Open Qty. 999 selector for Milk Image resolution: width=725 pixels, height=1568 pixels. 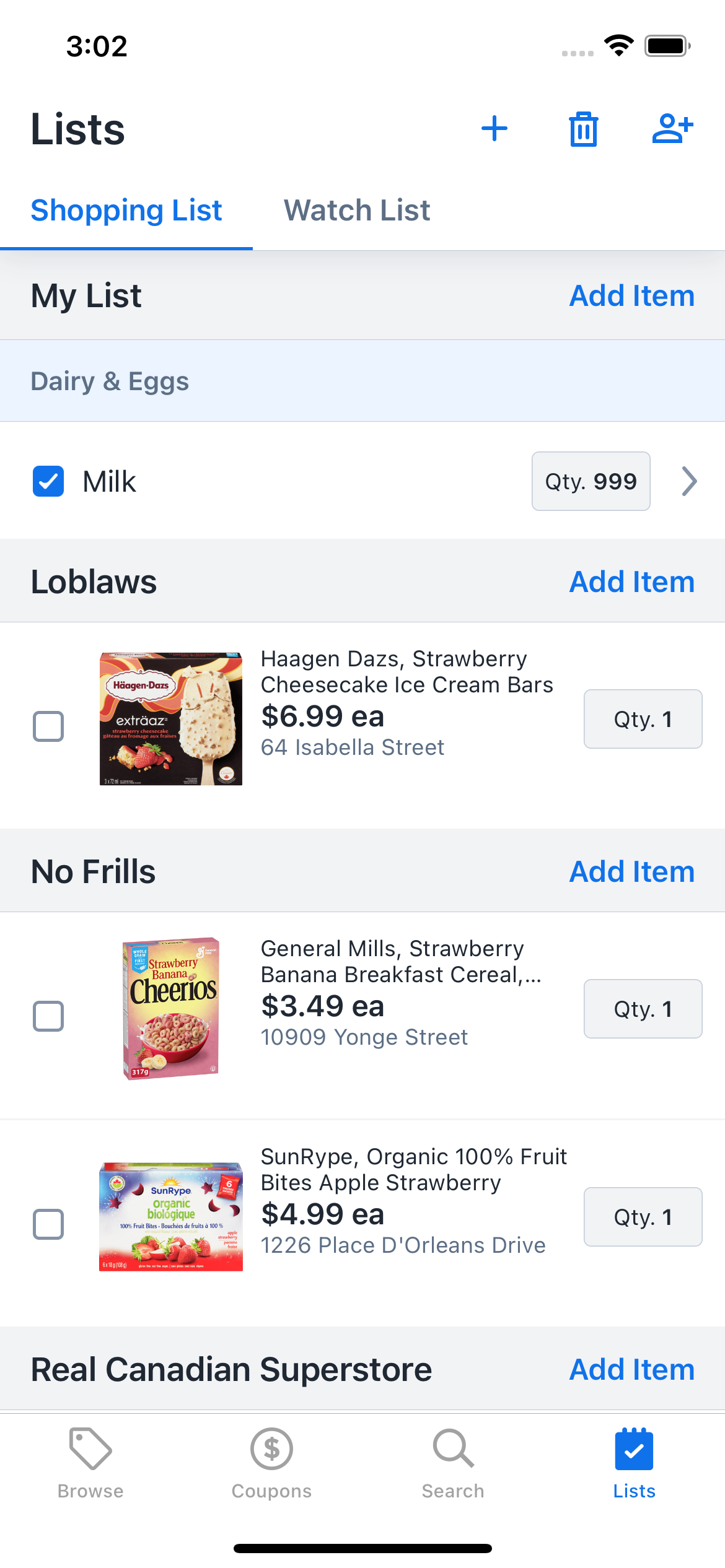pos(591,481)
